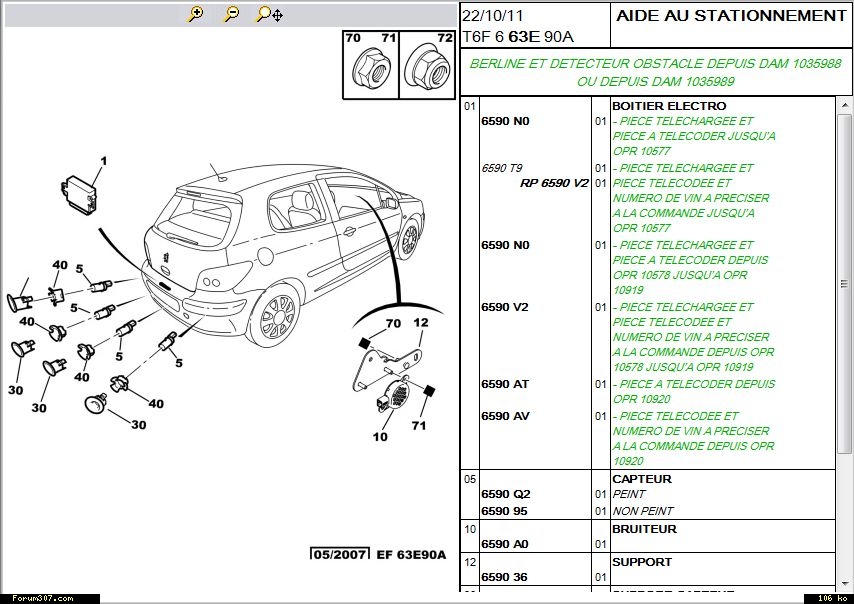Click the nut 70/71 thumbnail
The width and height of the screenshot is (854, 604).
[x=370, y=70]
